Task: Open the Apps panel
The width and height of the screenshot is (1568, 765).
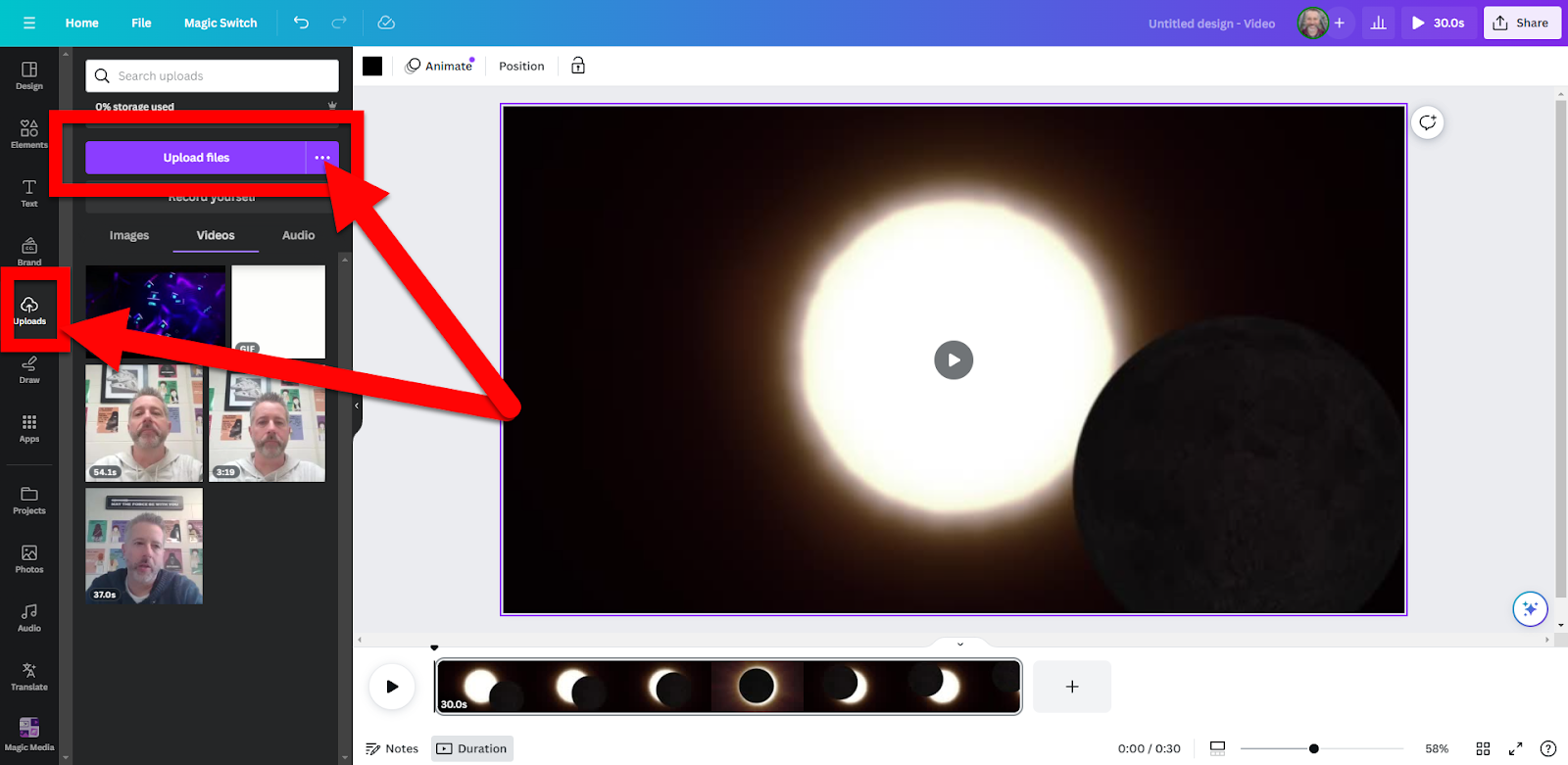Action: [x=29, y=428]
